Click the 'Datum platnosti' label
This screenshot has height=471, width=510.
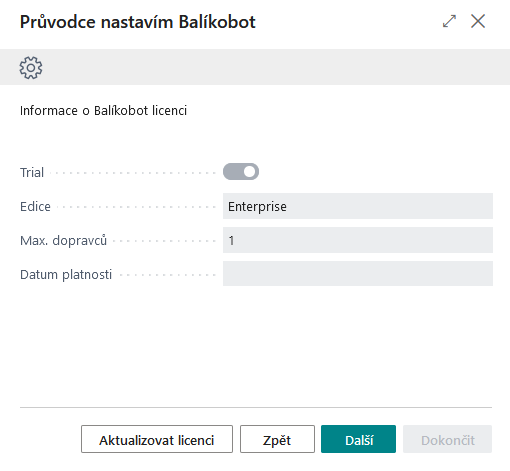tap(66, 274)
